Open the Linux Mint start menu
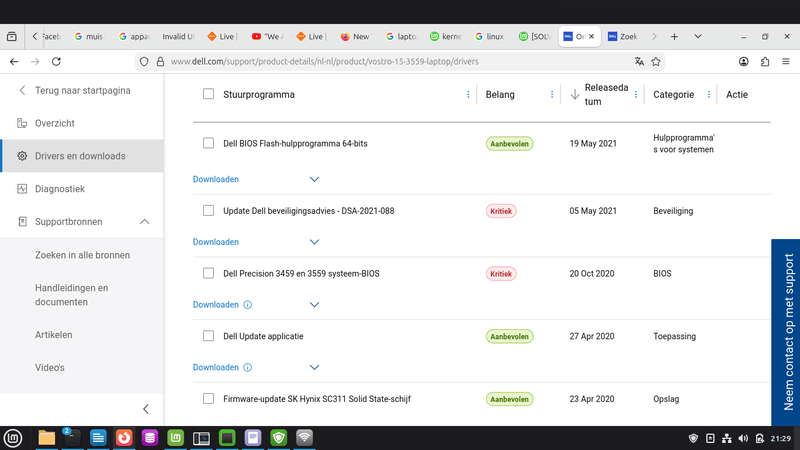 point(13,438)
